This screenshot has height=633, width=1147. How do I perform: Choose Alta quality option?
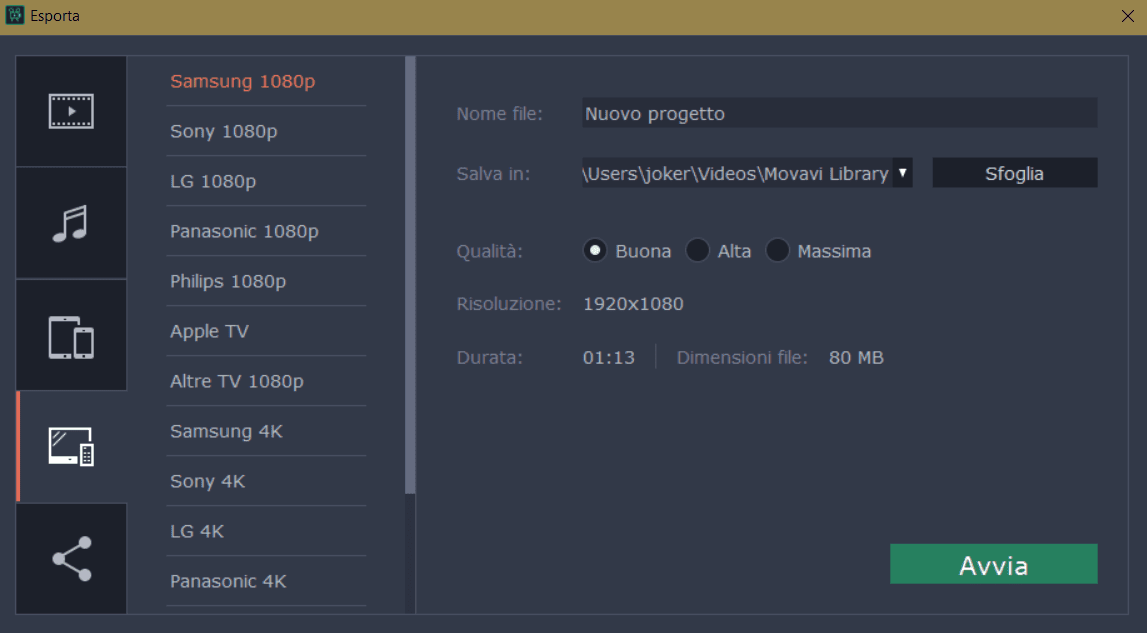coord(697,251)
